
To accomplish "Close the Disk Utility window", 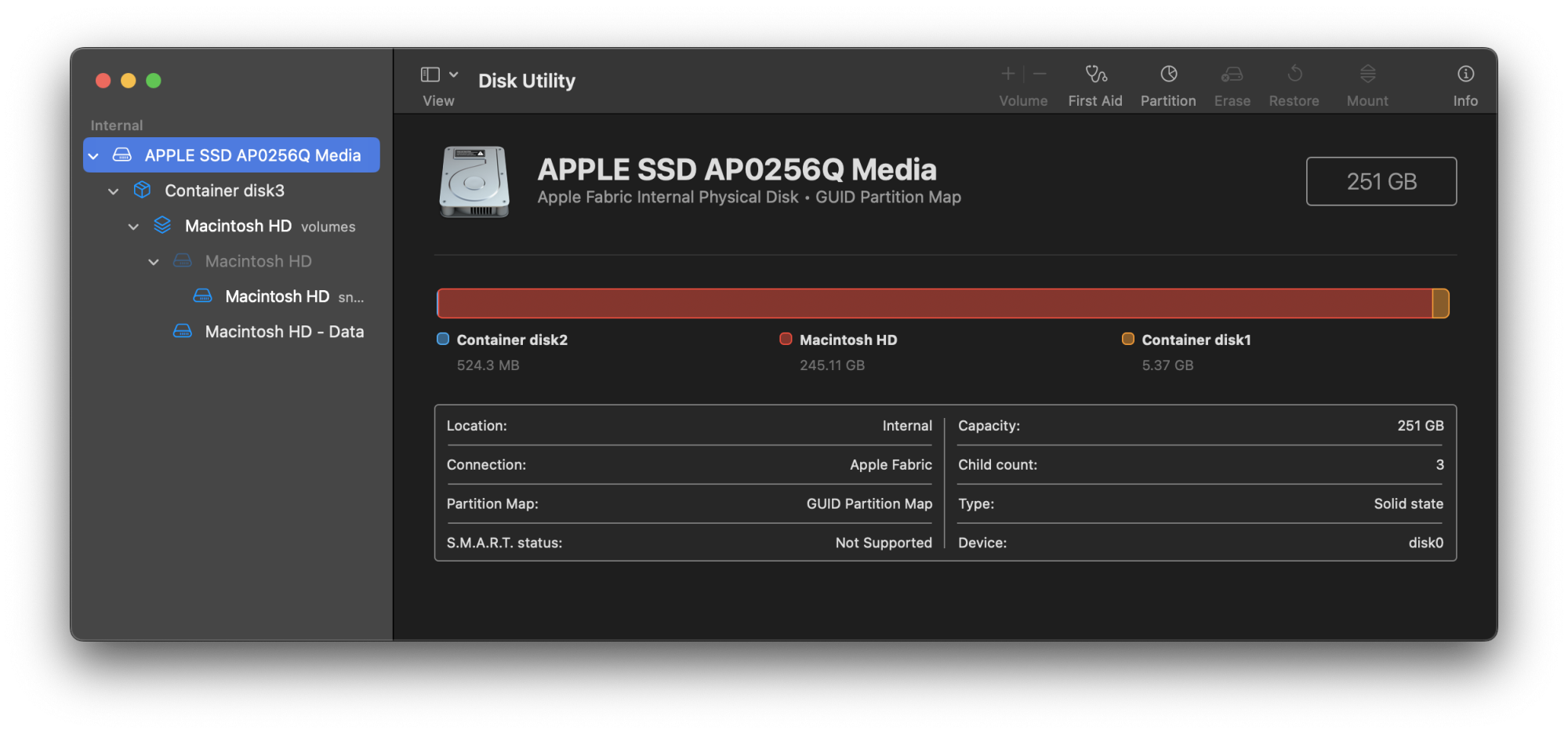I will pyautogui.click(x=103, y=81).
